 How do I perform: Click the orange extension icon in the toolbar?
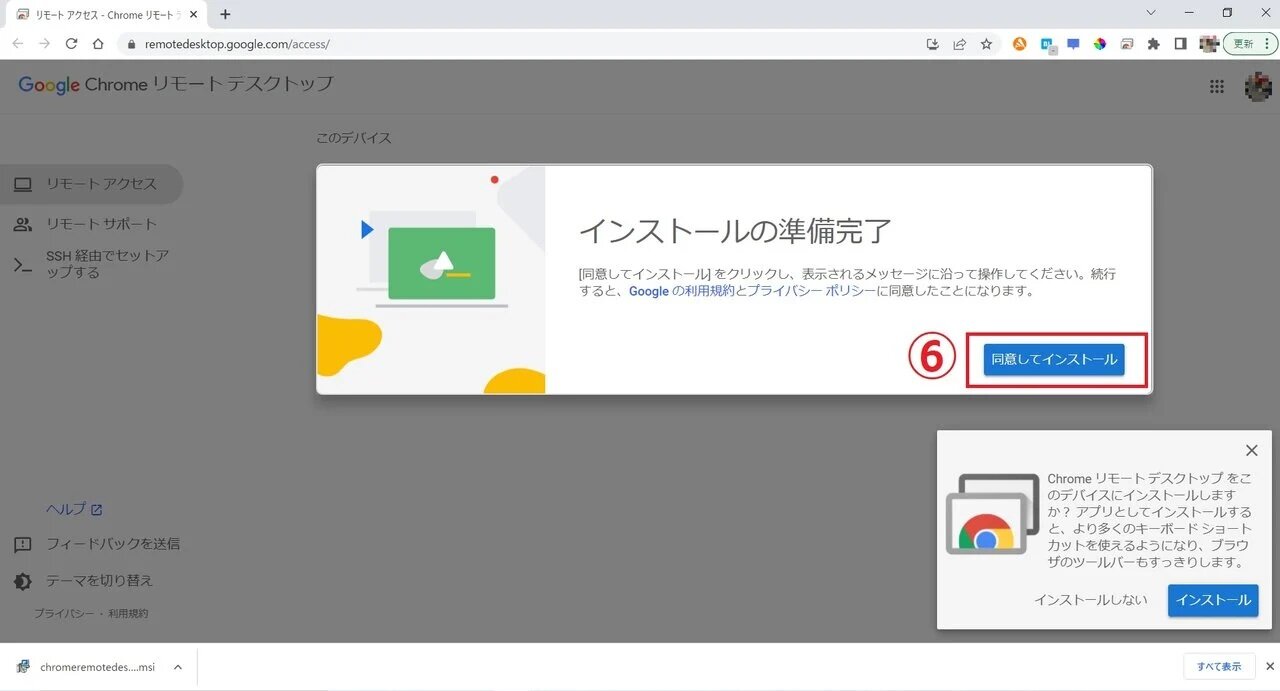(1020, 44)
